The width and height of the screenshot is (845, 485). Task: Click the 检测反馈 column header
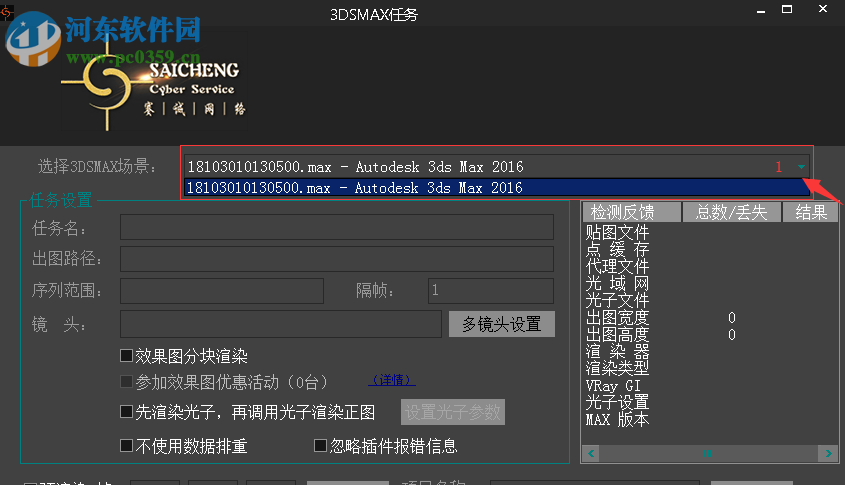pos(632,212)
